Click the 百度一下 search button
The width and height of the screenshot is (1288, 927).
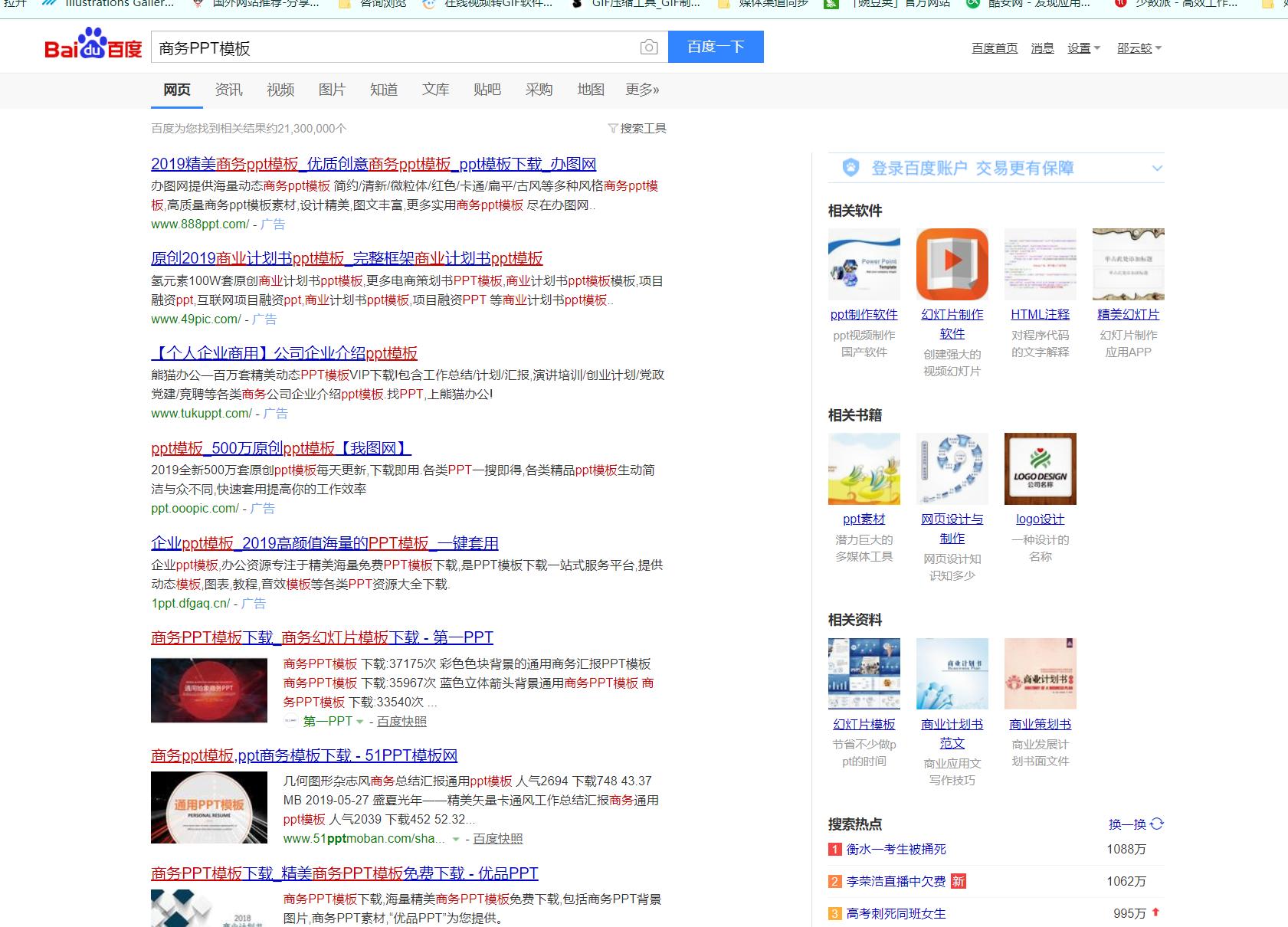pos(716,47)
